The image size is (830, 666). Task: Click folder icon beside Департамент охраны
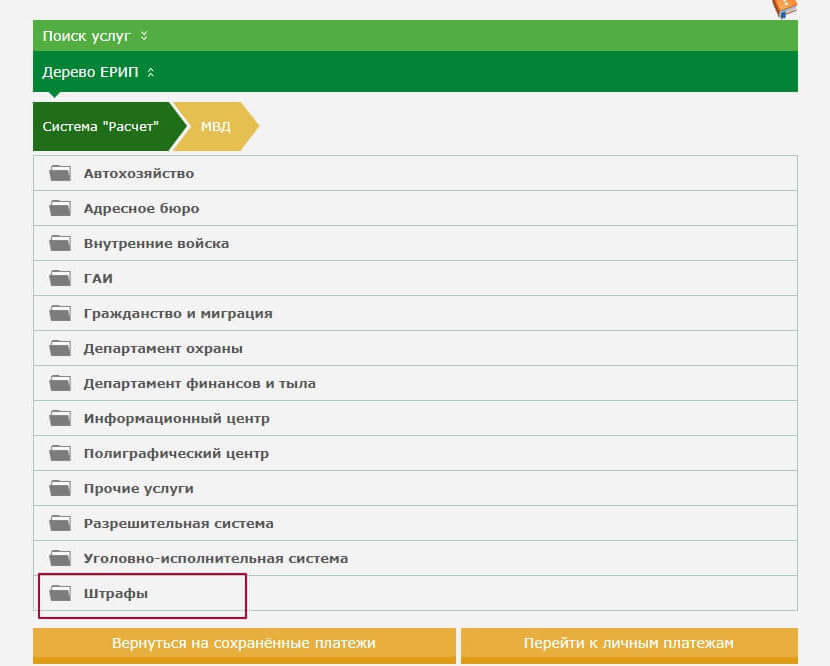(61, 349)
